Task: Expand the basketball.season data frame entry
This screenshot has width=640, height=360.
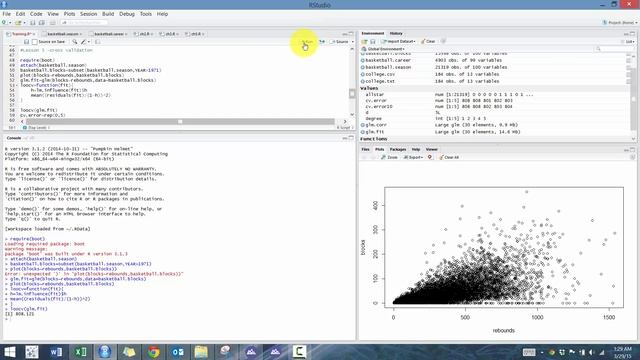Action: click(x=363, y=67)
